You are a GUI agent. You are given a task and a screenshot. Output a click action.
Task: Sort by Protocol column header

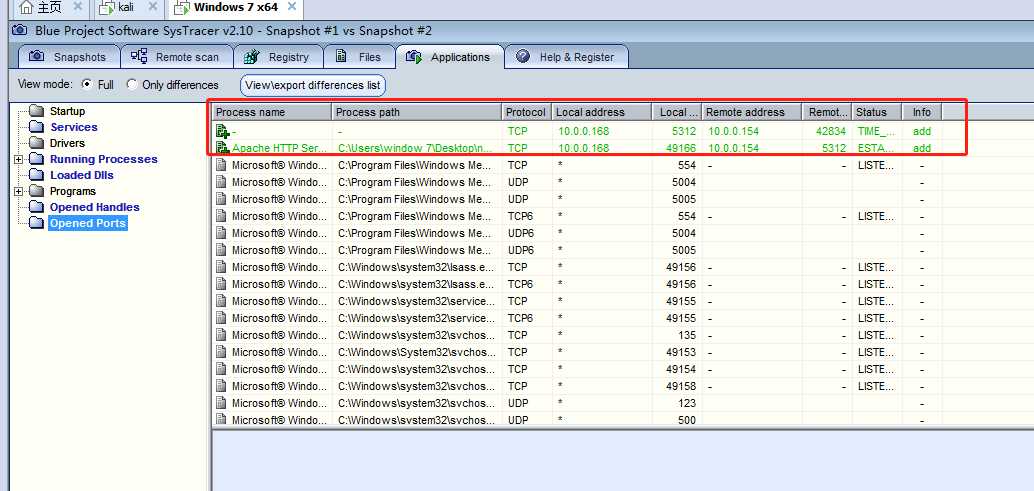526,112
